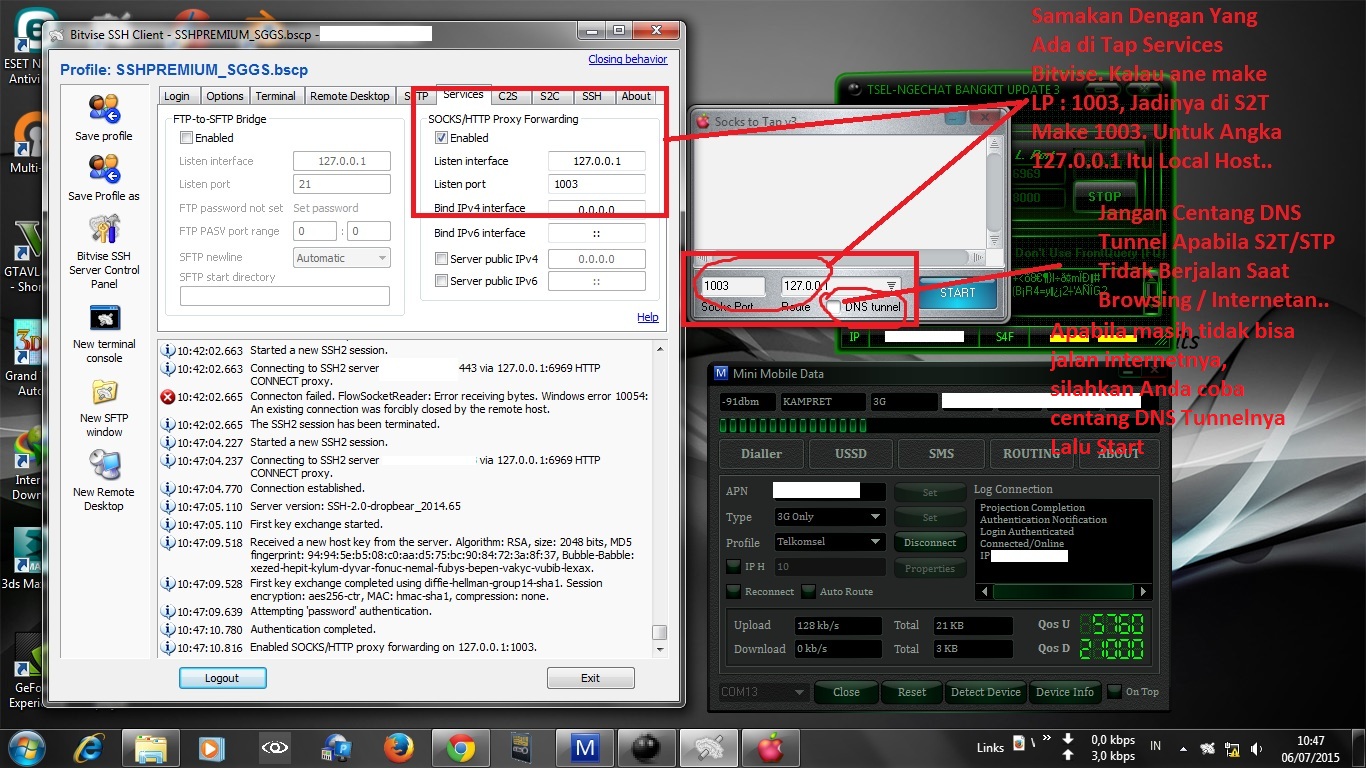1366x768 pixels.
Task: Switch to Socks to Tap apple taskbar icon
Action: pos(770,747)
